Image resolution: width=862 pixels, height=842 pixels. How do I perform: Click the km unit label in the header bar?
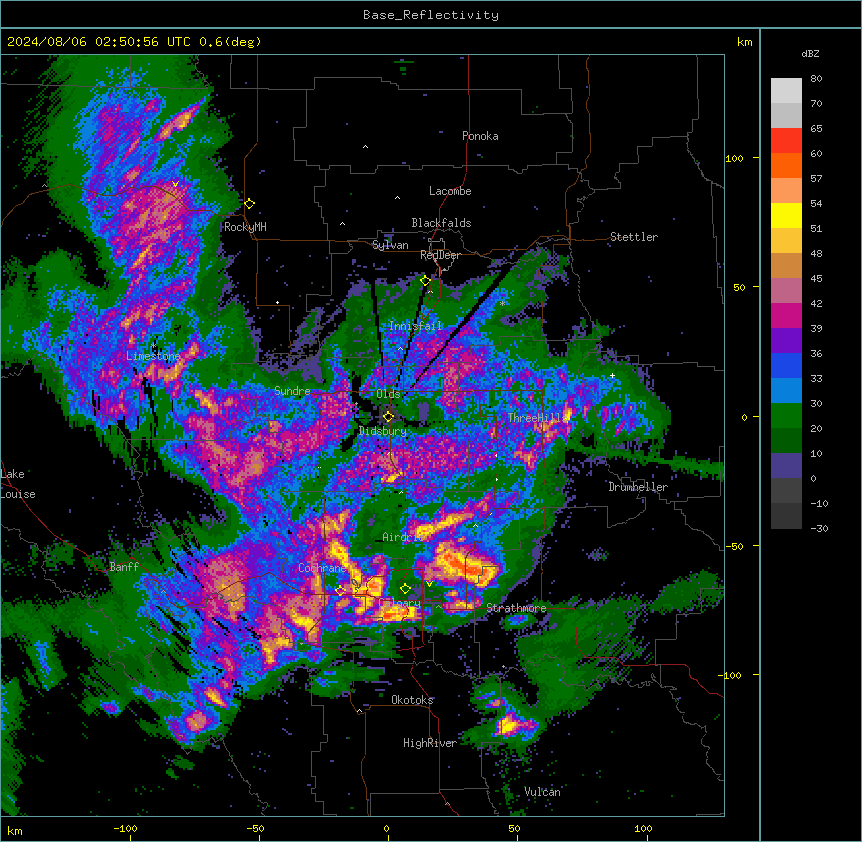pyautogui.click(x=744, y=42)
